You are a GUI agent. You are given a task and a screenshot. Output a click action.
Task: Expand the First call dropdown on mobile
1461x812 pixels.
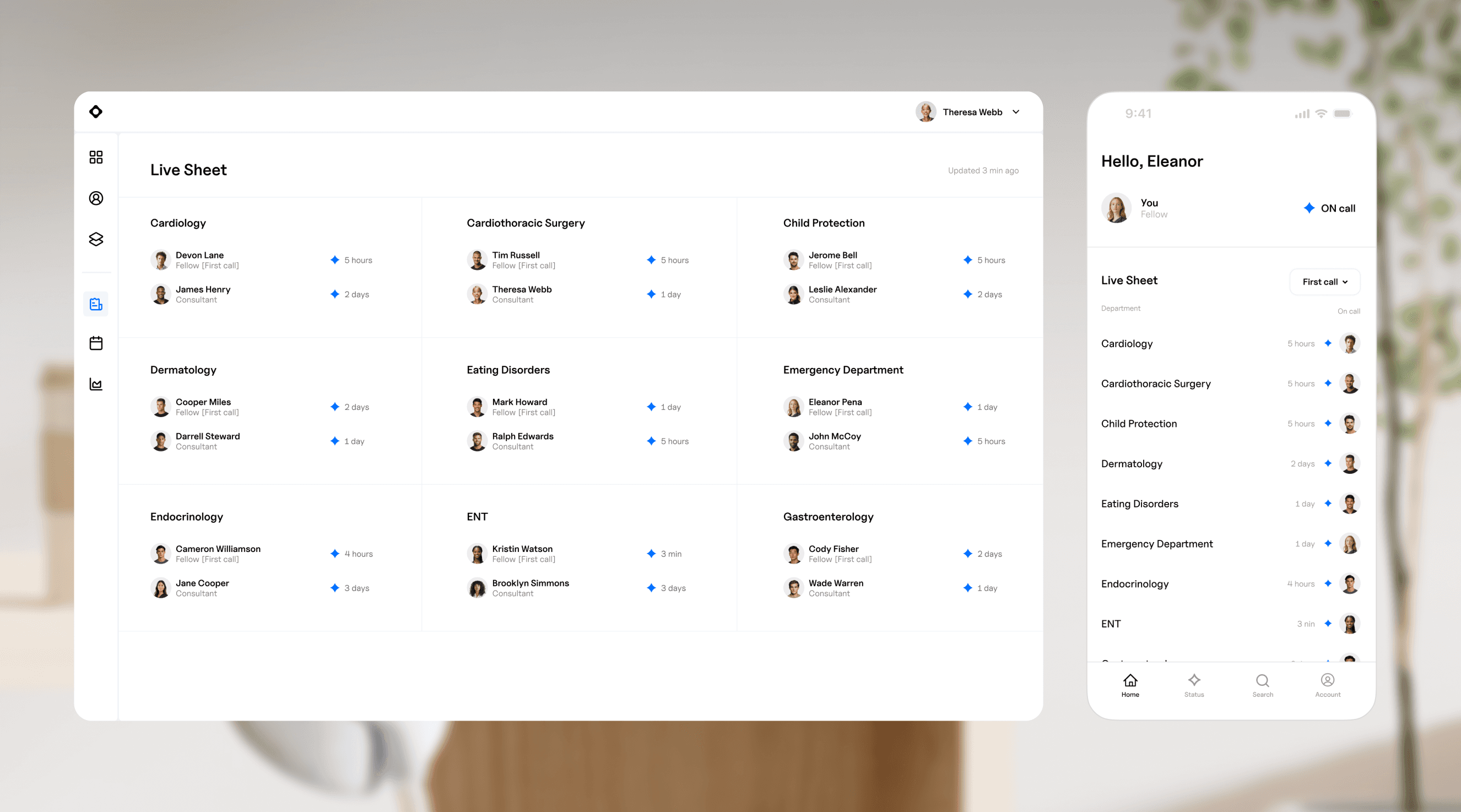[x=1324, y=281]
